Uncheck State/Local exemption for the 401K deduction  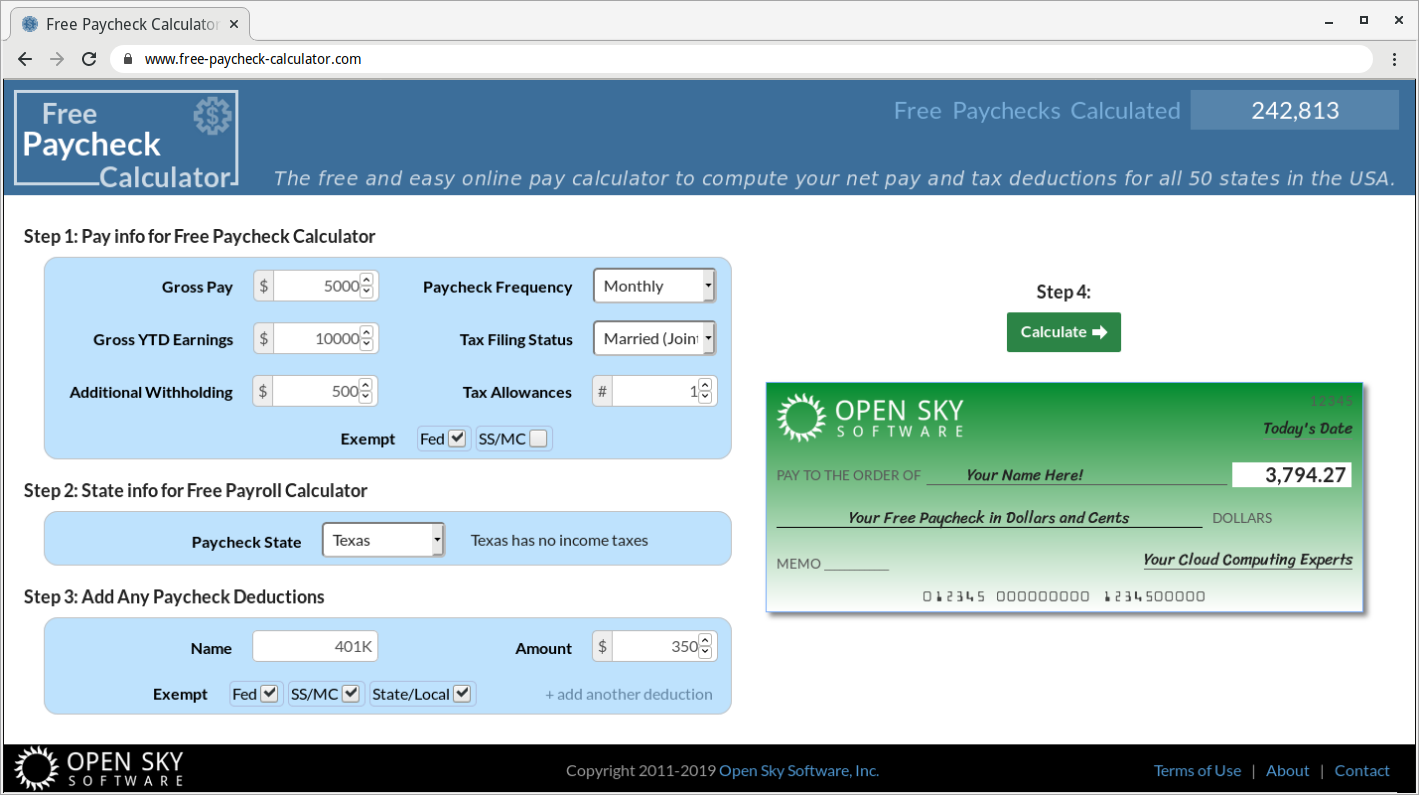tap(461, 693)
